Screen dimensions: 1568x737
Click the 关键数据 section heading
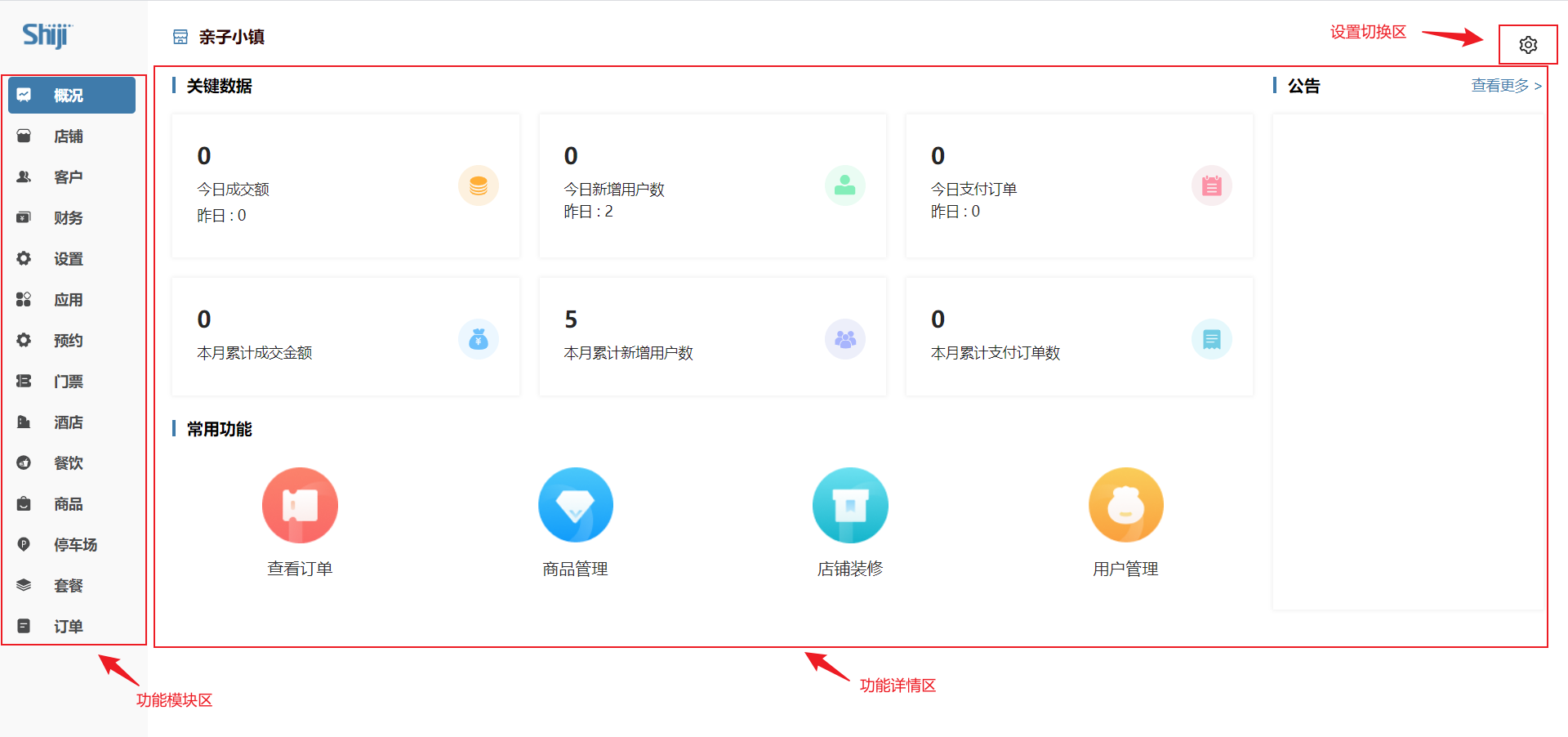(220, 86)
